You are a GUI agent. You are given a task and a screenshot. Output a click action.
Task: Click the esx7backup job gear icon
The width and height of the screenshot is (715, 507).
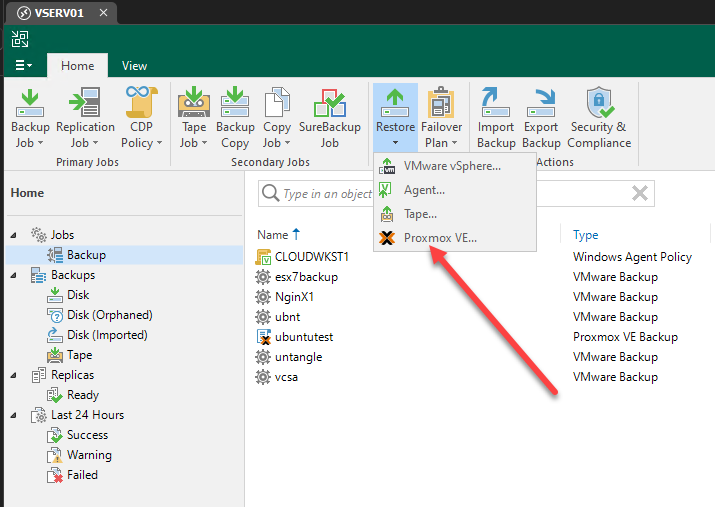[263, 277]
